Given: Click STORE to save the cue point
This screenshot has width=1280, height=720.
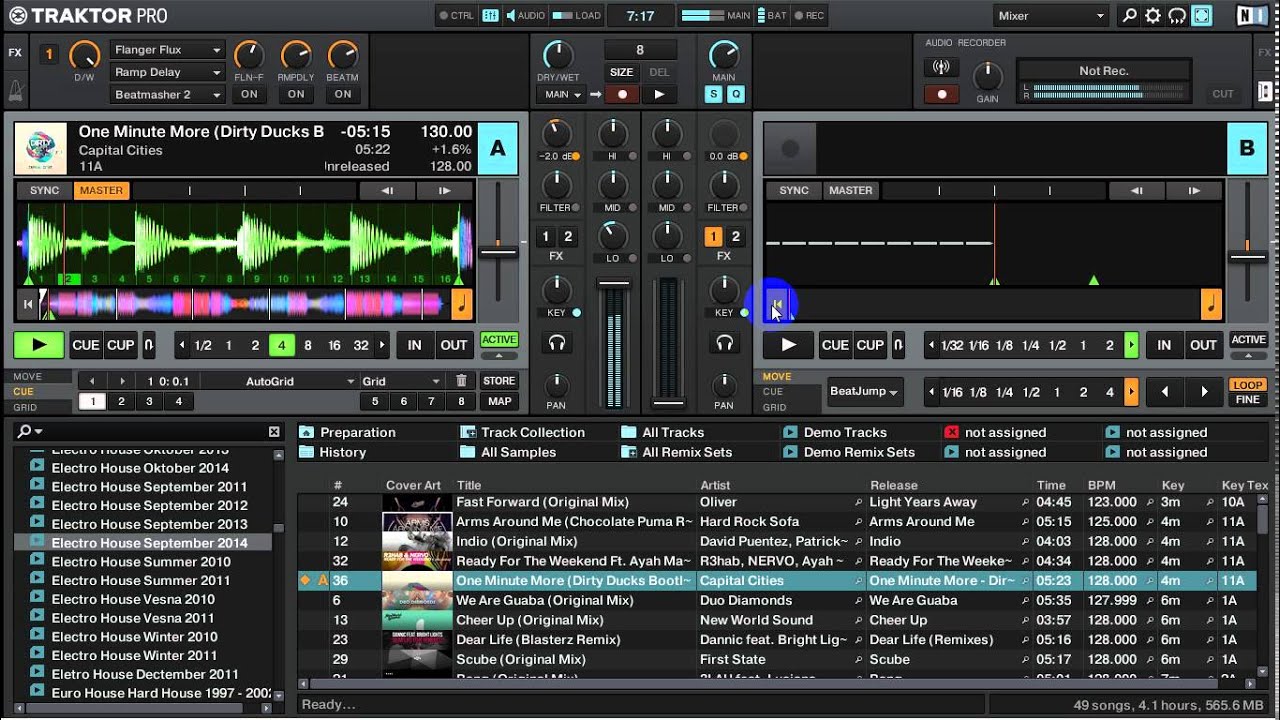Looking at the screenshot, I should coord(499,381).
